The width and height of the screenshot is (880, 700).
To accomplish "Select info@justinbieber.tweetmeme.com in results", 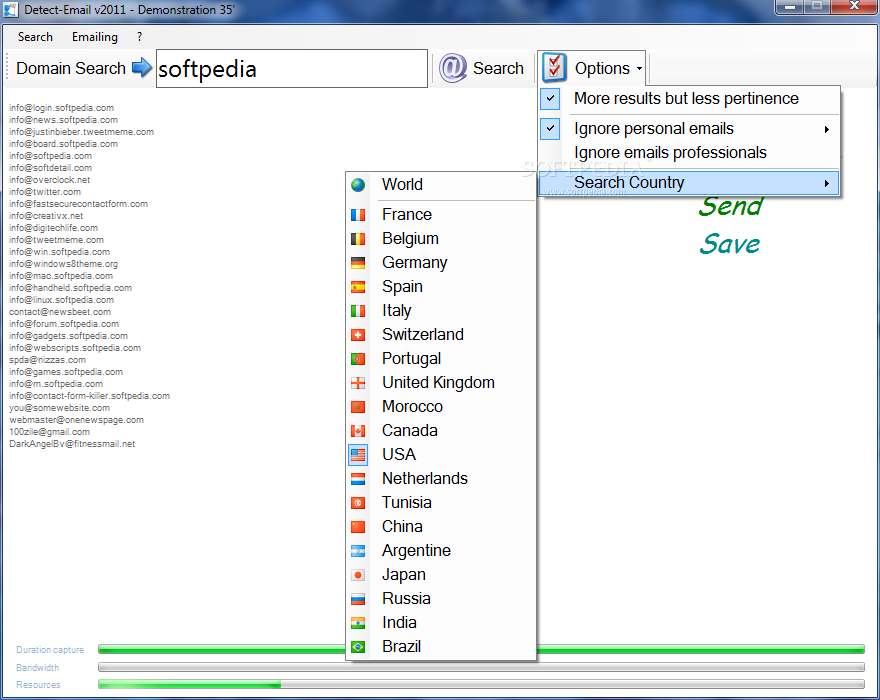I will pos(81,132).
